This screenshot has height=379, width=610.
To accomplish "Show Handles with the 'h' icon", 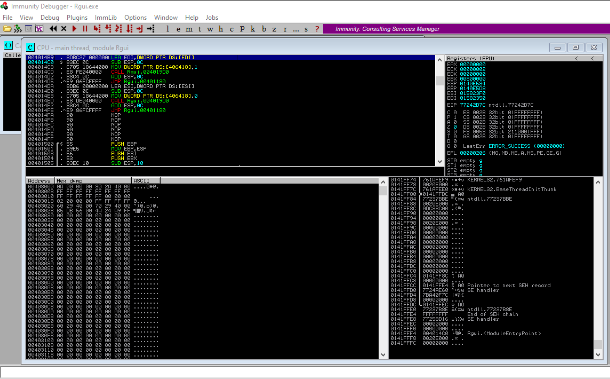I will click(x=221, y=29).
